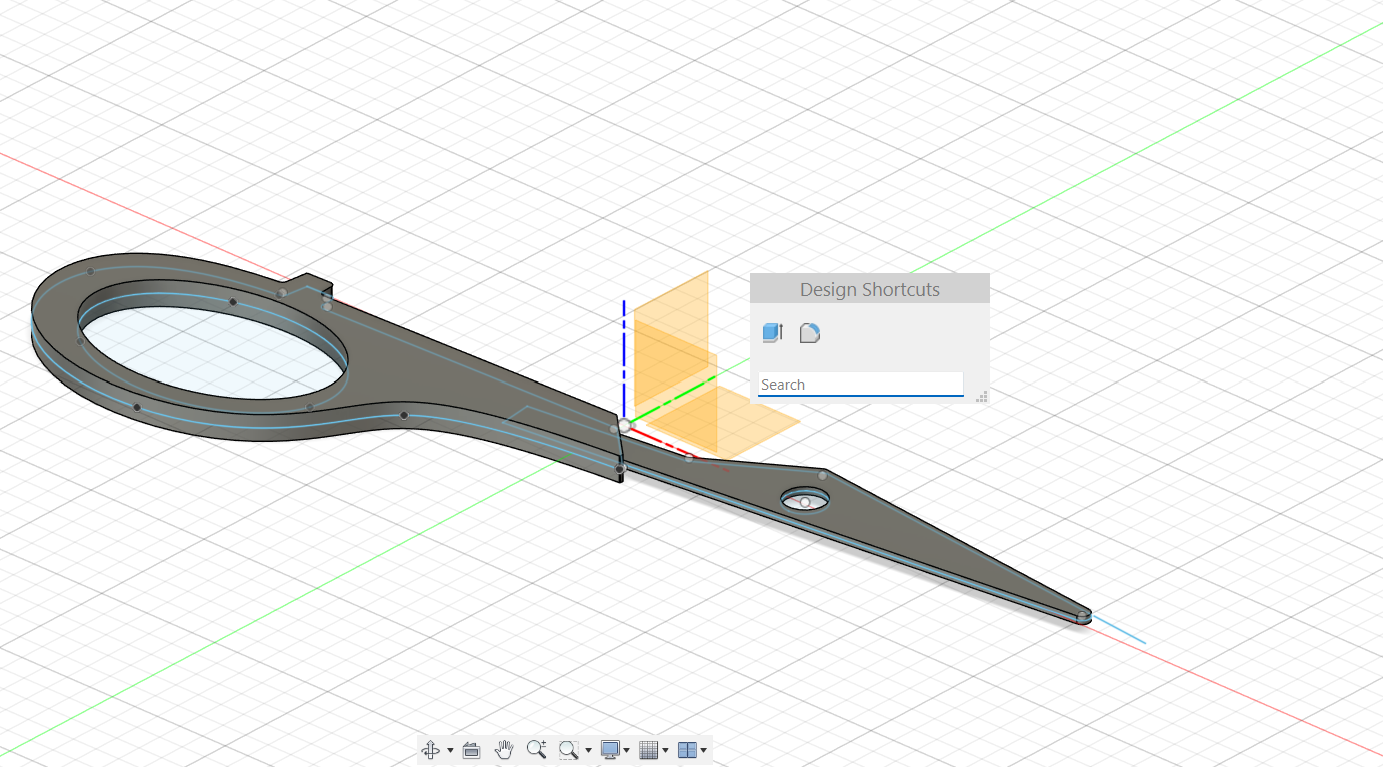
Task: Select the Zoom magnifier tool
Action: pos(537,749)
